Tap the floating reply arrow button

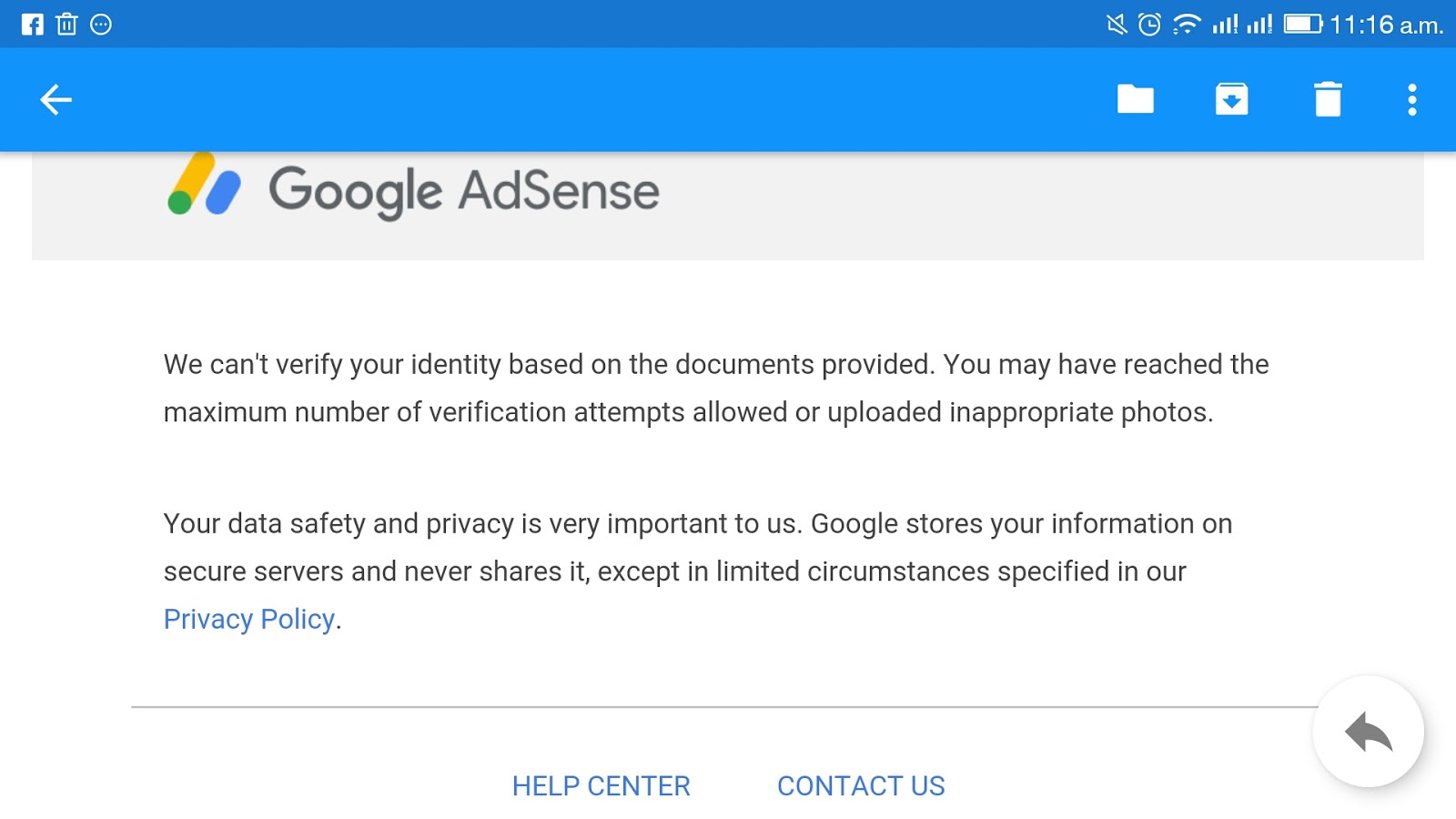(1368, 732)
